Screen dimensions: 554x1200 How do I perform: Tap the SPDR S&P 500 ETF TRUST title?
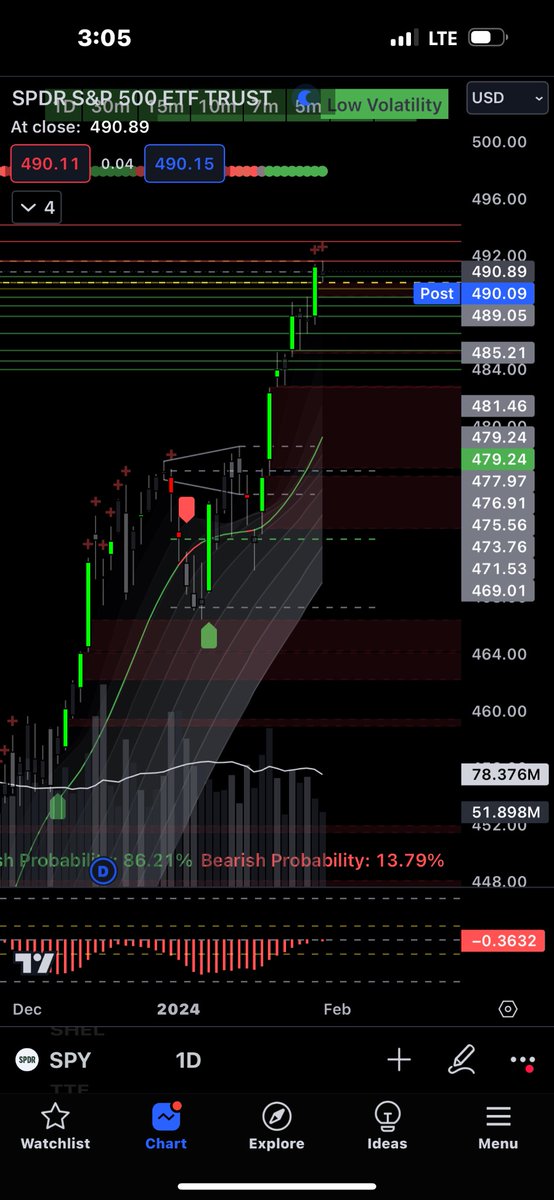click(142, 99)
